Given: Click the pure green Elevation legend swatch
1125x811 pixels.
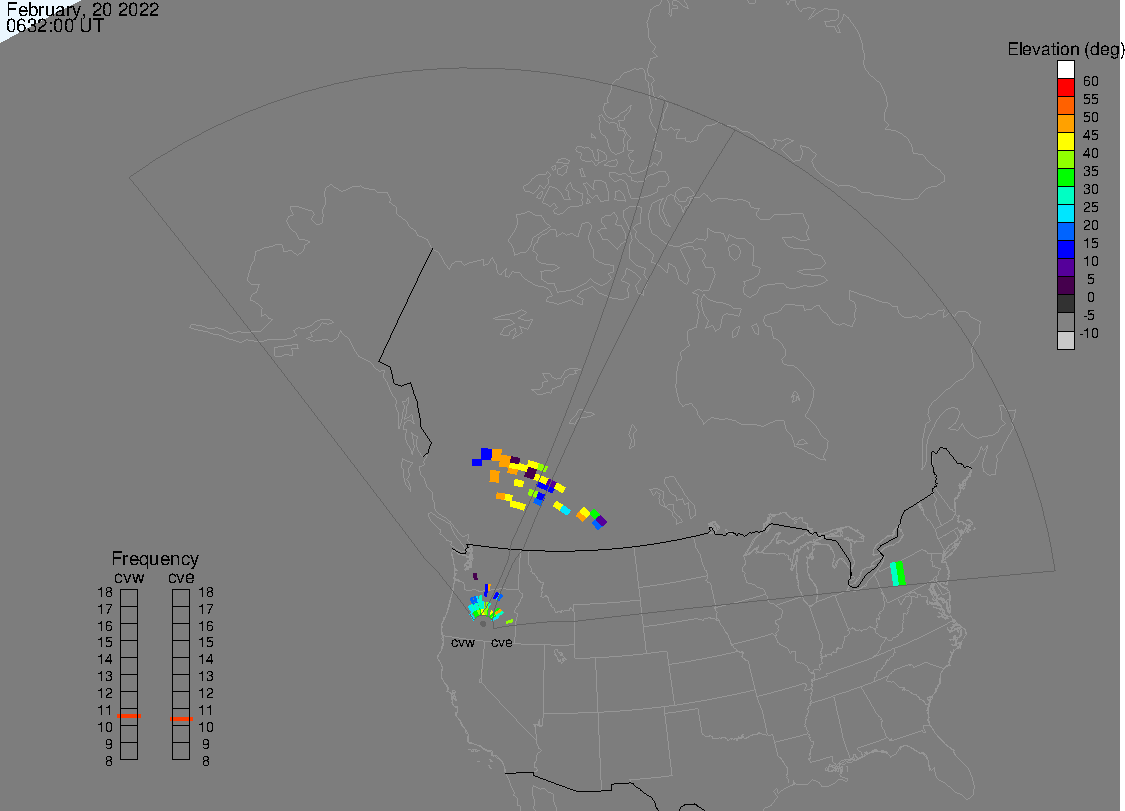Looking at the screenshot, I should coord(1066,178).
